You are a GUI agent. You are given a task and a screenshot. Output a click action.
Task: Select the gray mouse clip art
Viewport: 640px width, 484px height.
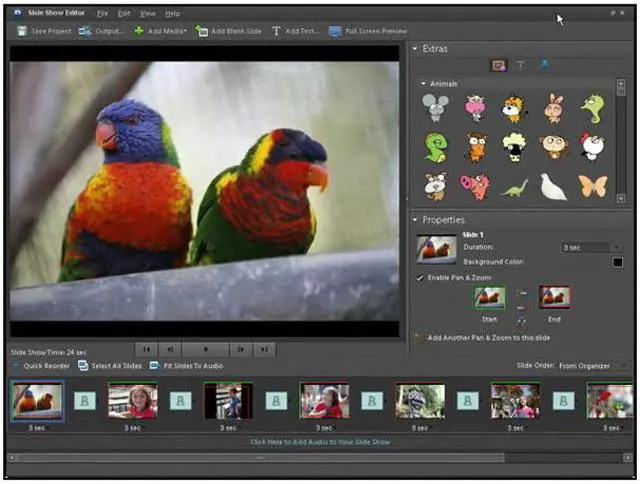pos(435,108)
